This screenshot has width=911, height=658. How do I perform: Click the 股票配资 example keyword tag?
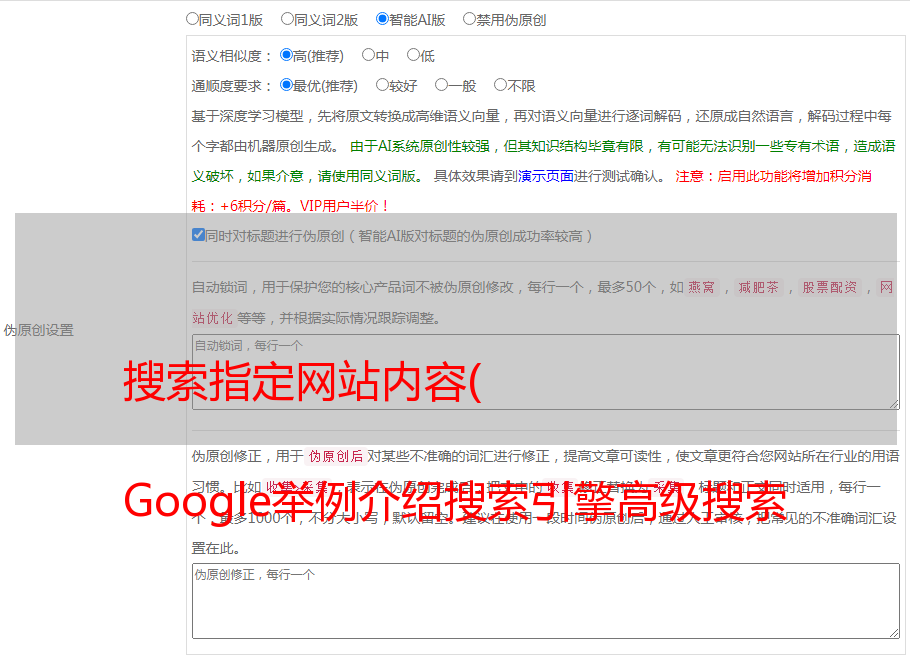[x=829, y=287]
